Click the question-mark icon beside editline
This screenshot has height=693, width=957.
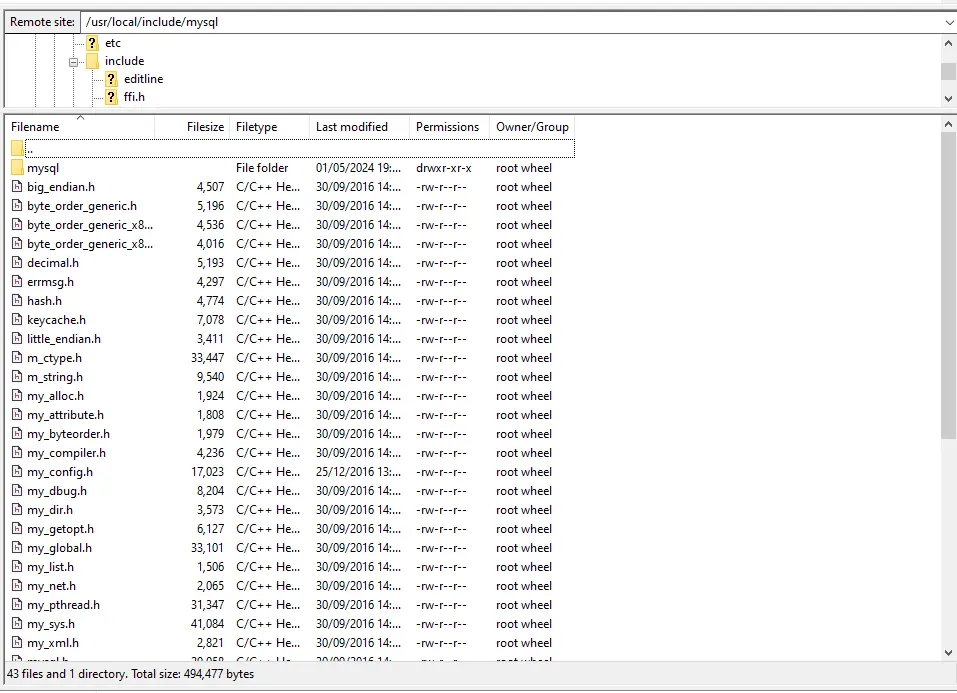click(111, 79)
